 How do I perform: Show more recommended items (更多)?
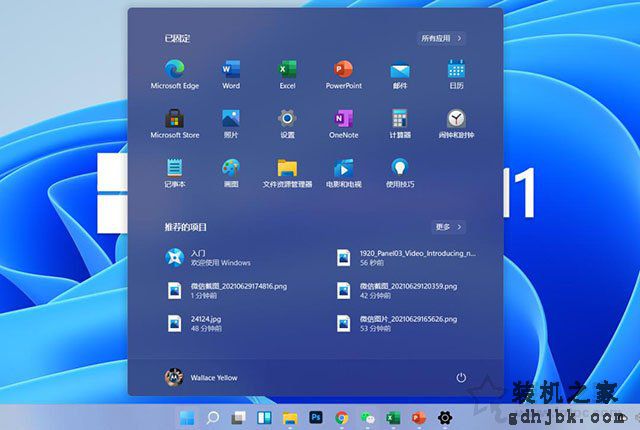(x=448, y=227)
